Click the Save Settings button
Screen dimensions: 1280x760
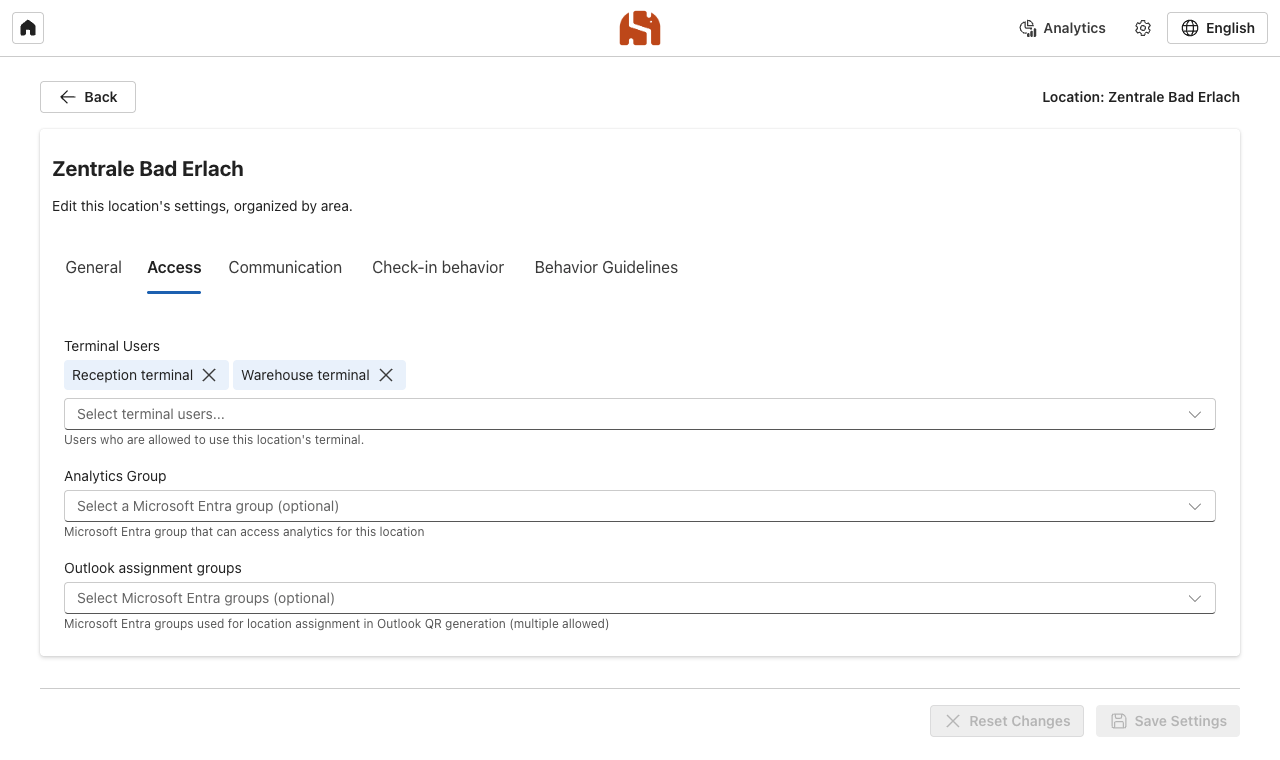click(x=1168, y=721)
